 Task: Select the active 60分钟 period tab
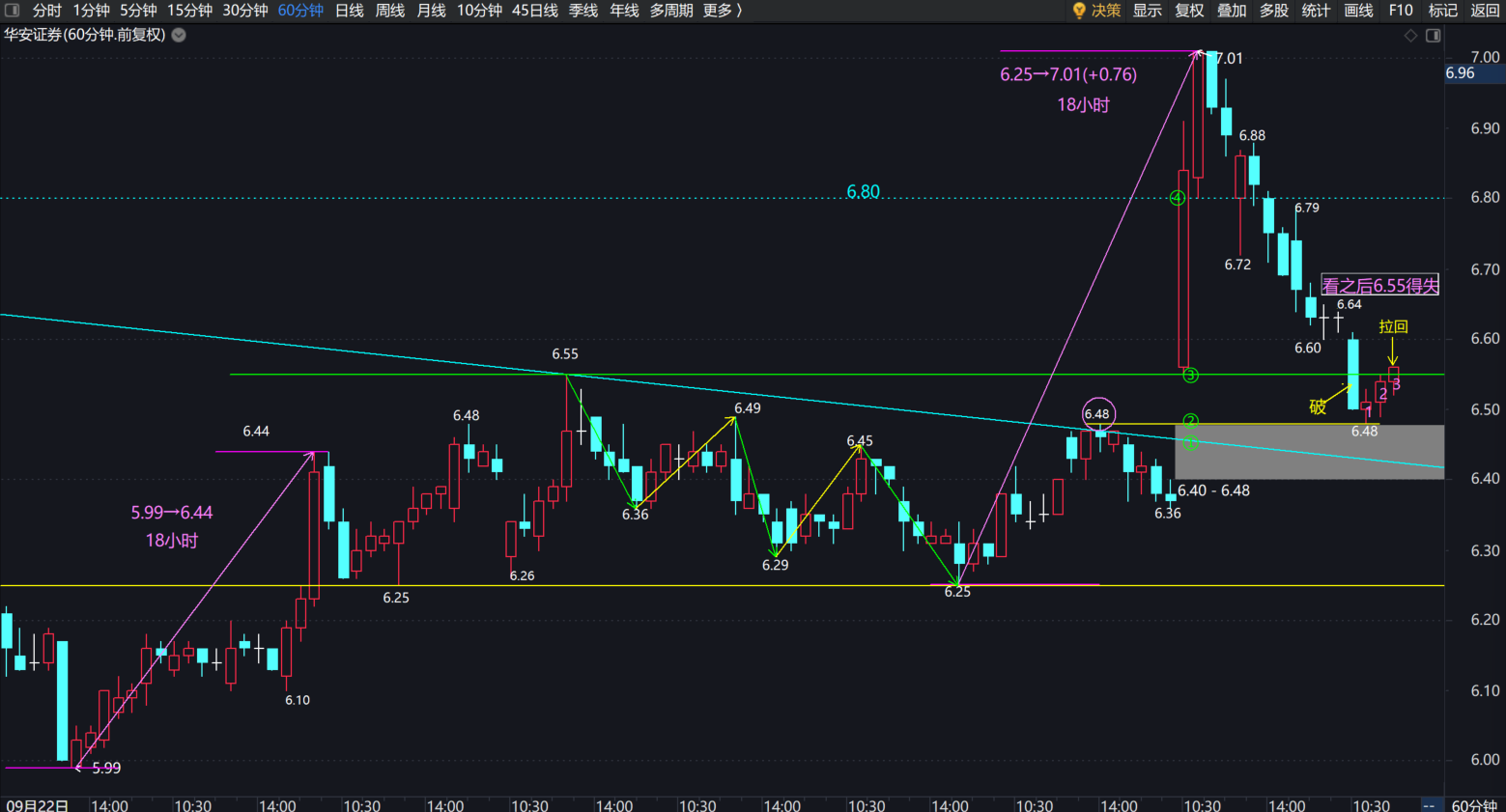tap(300, 11)
